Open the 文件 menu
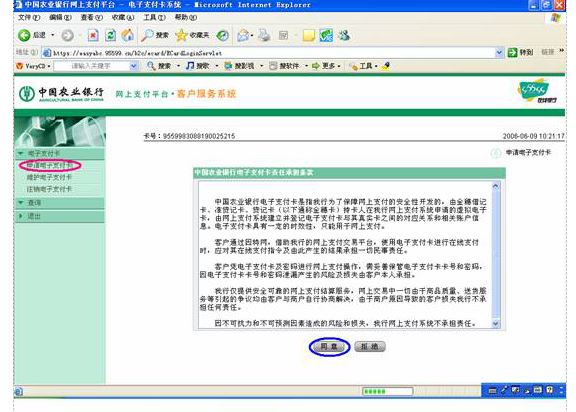Screen dimensions: 576x412 point(29,17)
